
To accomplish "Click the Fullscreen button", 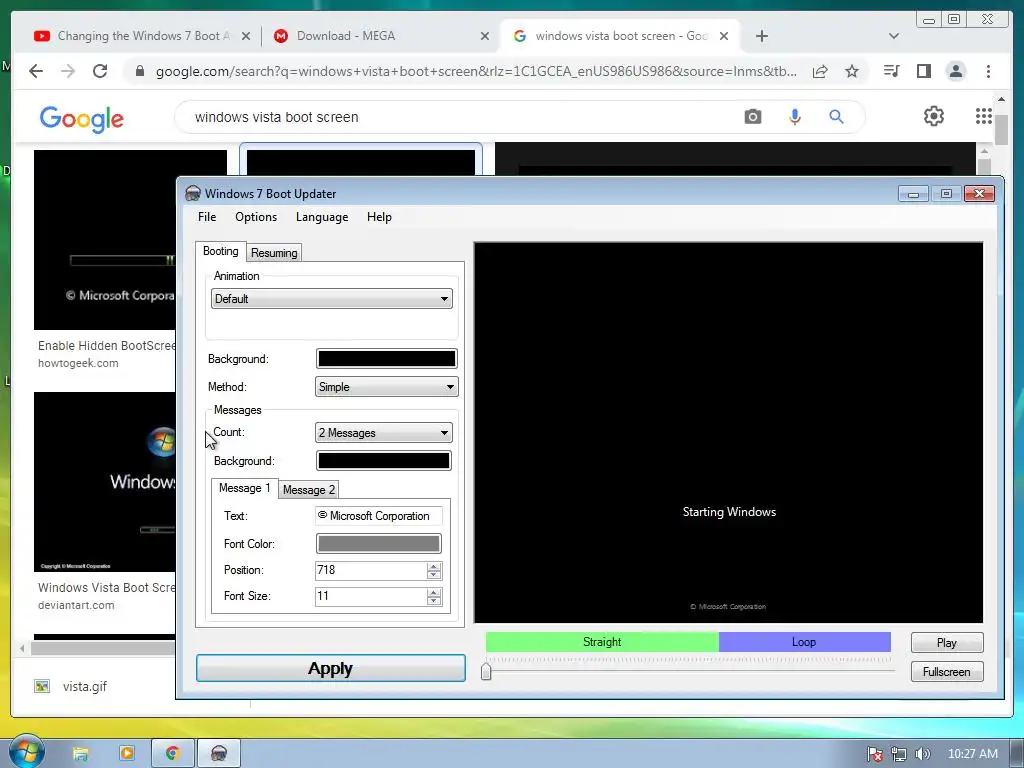I will coord(947,671).
